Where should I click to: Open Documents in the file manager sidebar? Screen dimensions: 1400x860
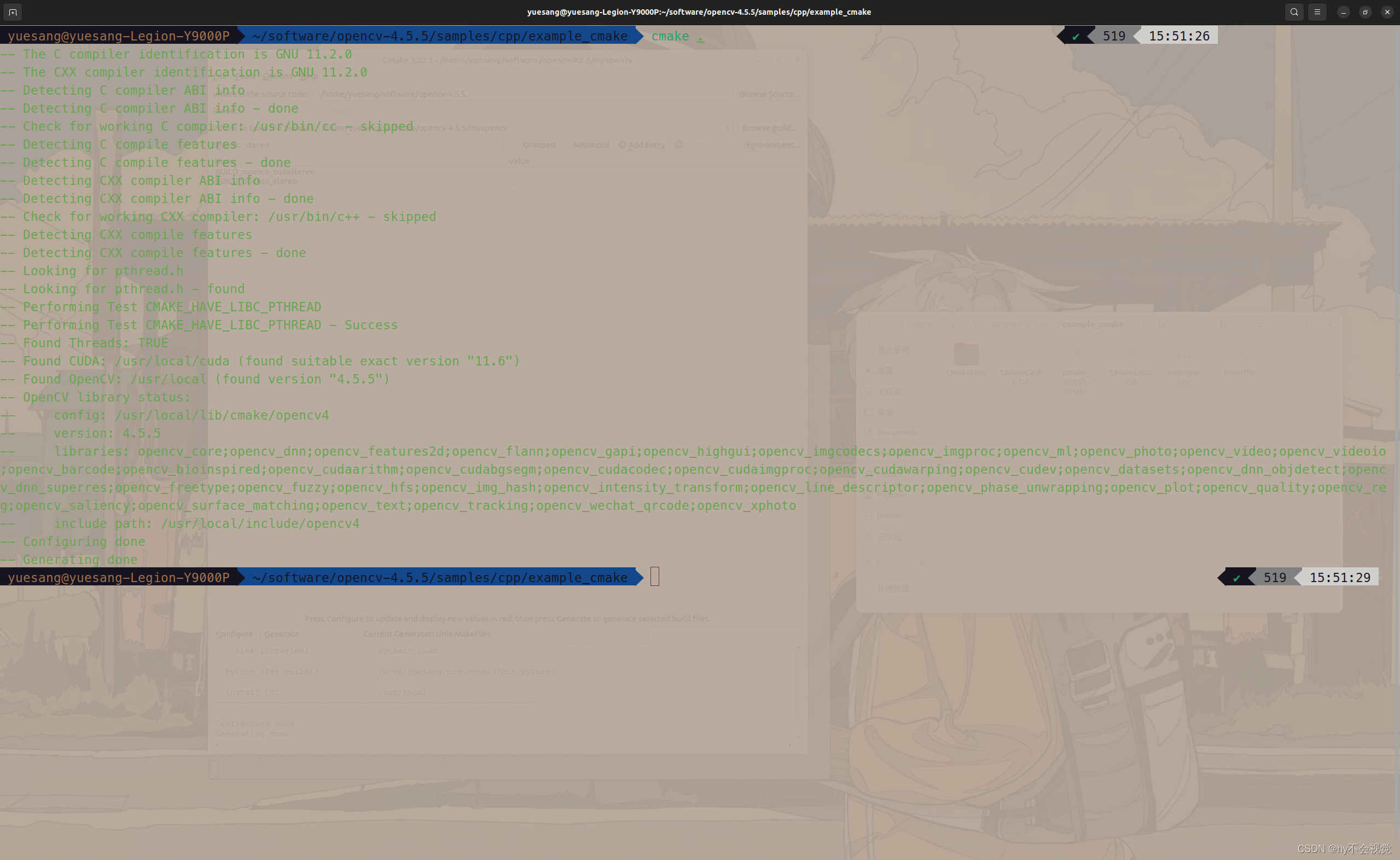[897, 433]
